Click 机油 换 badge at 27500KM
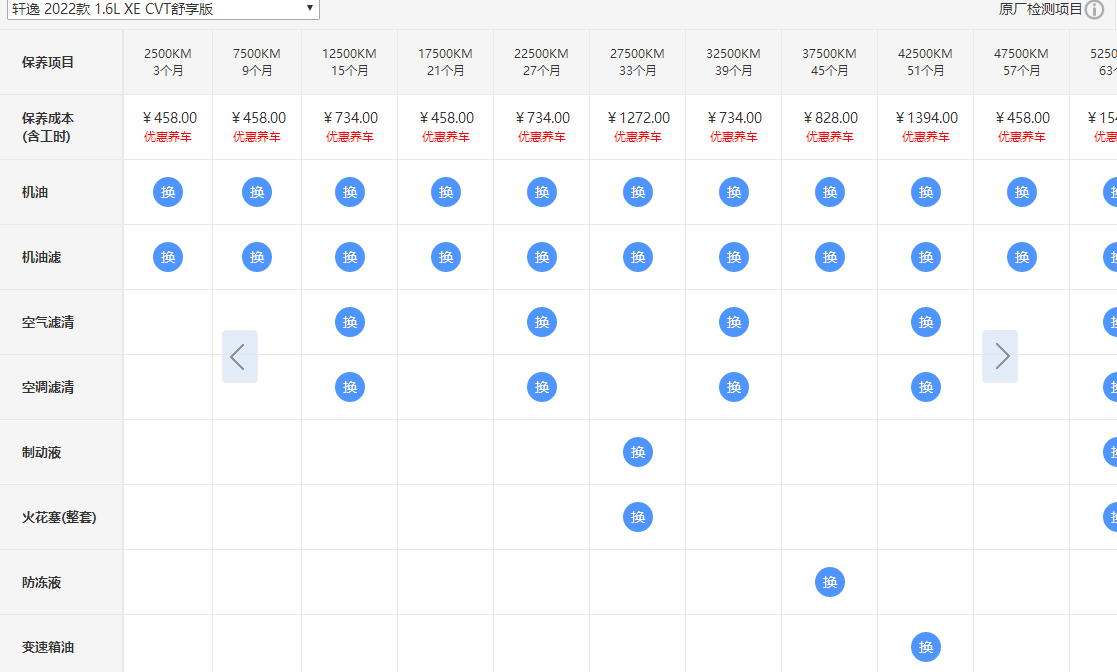Viewport: 1117px width, 672px height. point(638,192)
